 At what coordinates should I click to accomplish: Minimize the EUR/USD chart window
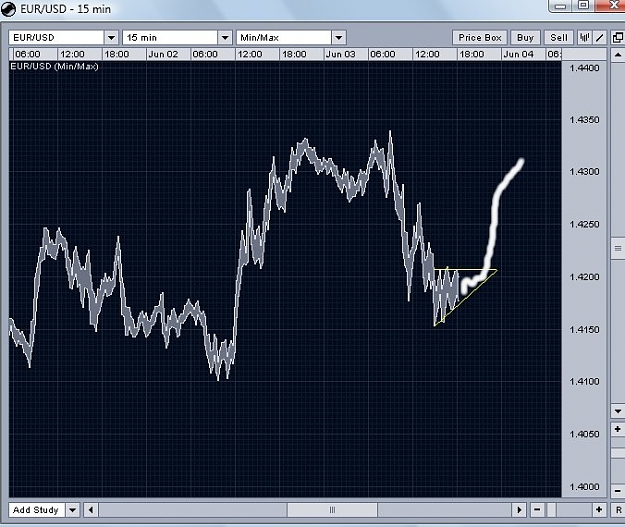[x=561, y=6]
